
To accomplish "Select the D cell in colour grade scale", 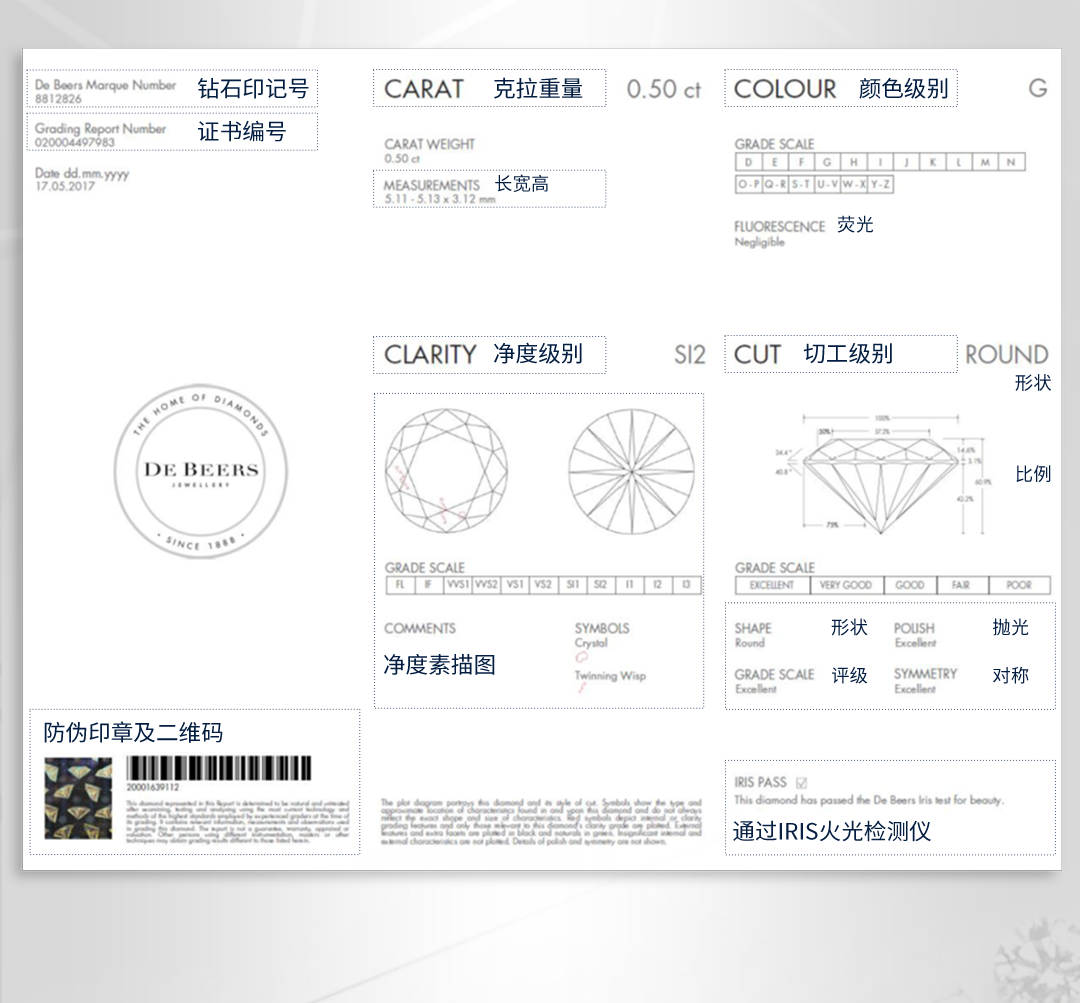I will coord(748,162).
